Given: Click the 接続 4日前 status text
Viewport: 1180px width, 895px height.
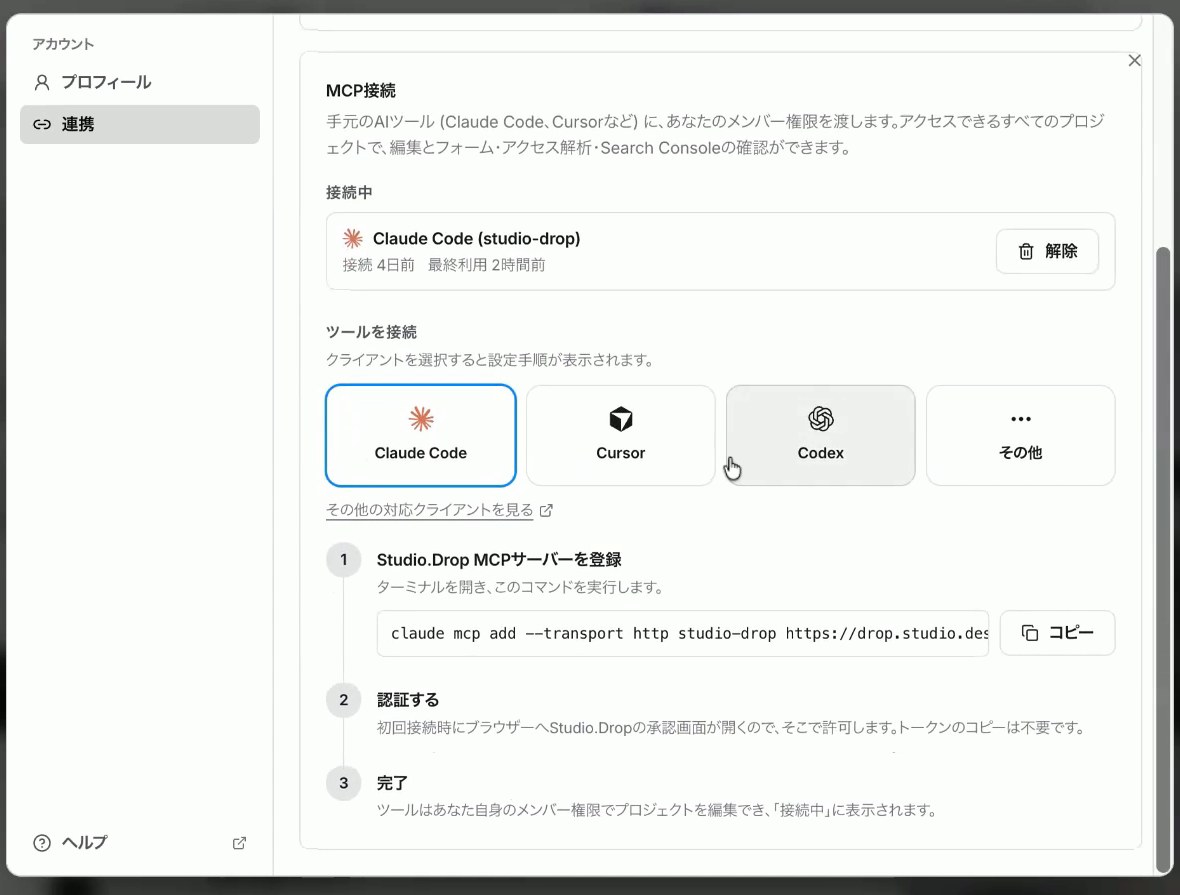Looking at the screenshot, I should [379, 265].
